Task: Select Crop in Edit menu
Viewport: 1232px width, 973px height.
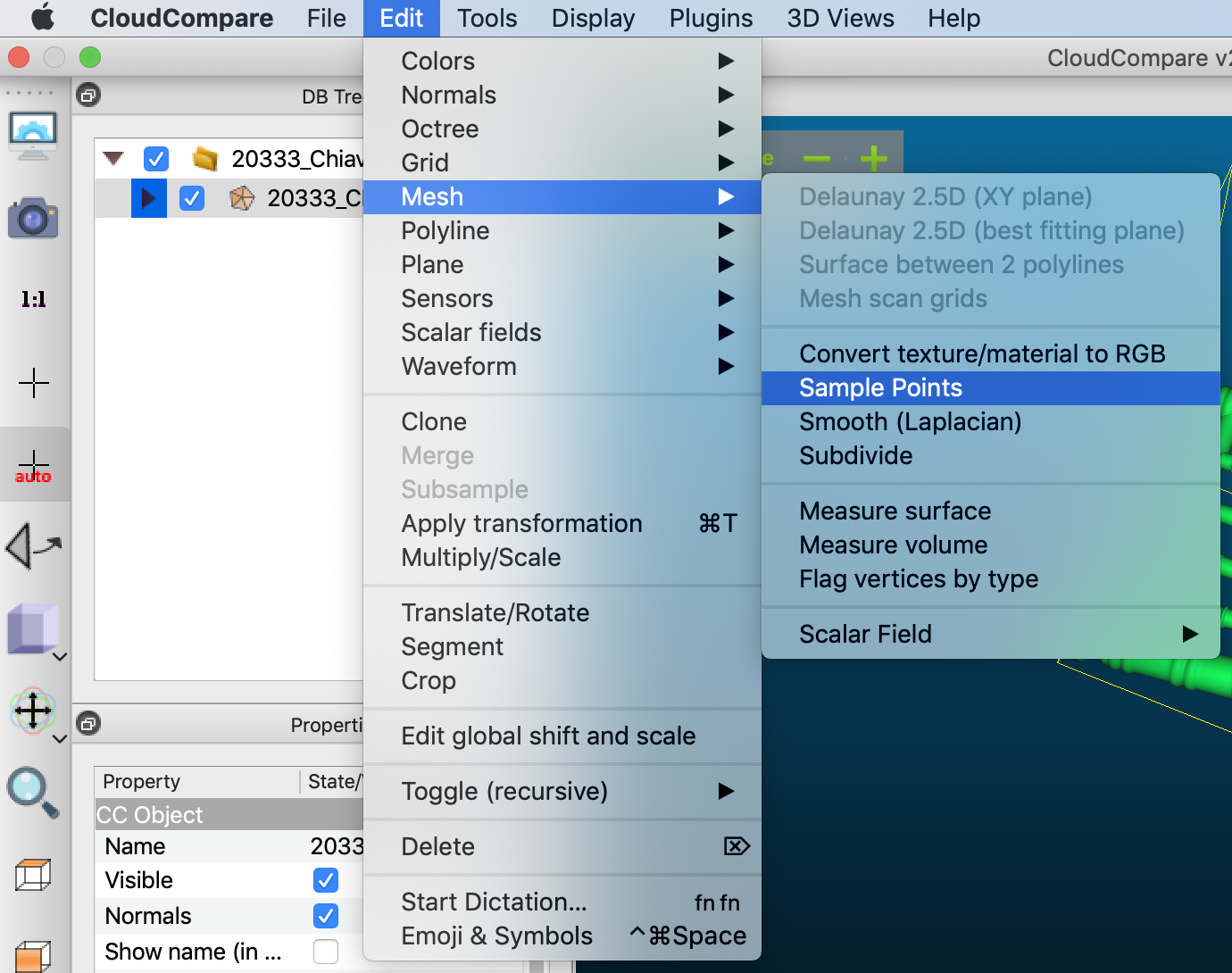Action: click(562, 680)
